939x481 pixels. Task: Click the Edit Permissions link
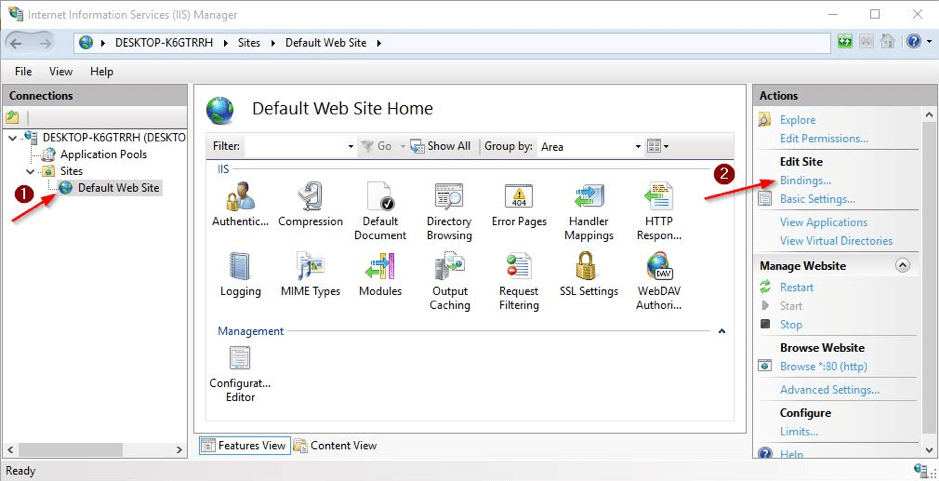pyautogui.click(x=824, y=138)
